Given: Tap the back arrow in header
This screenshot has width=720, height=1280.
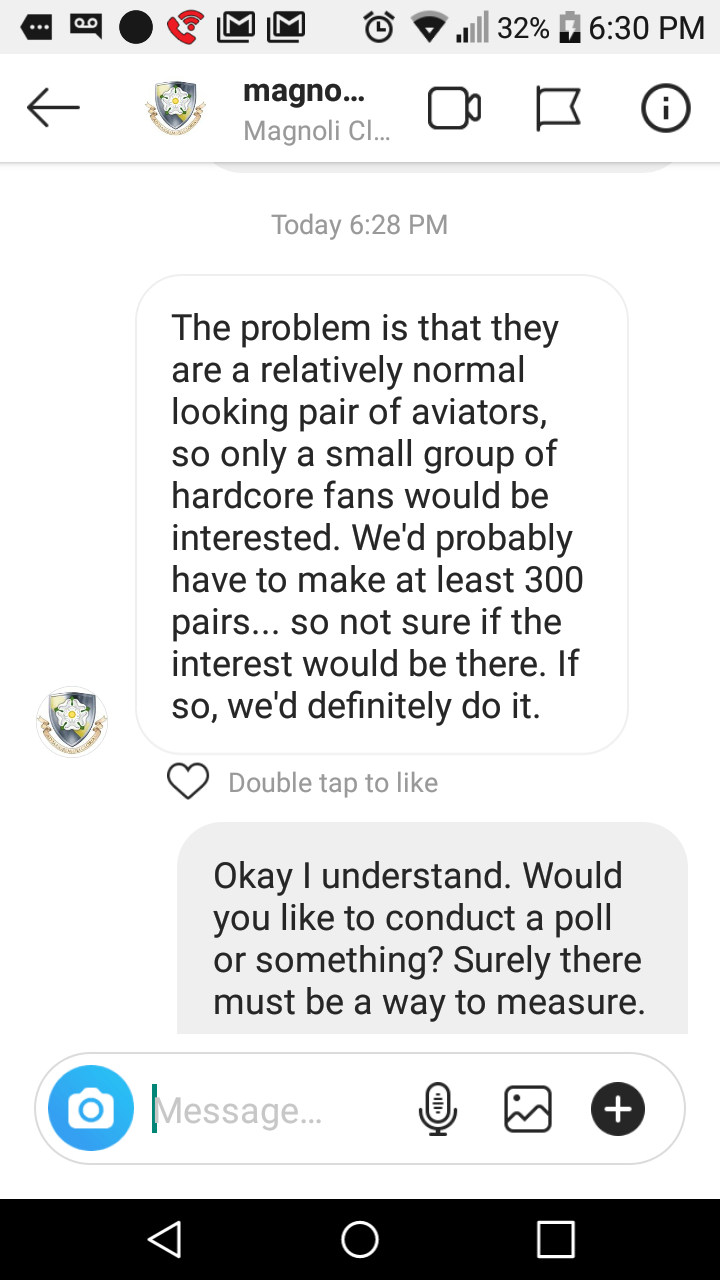Looking at the screenshot, I should coord(53,107).
